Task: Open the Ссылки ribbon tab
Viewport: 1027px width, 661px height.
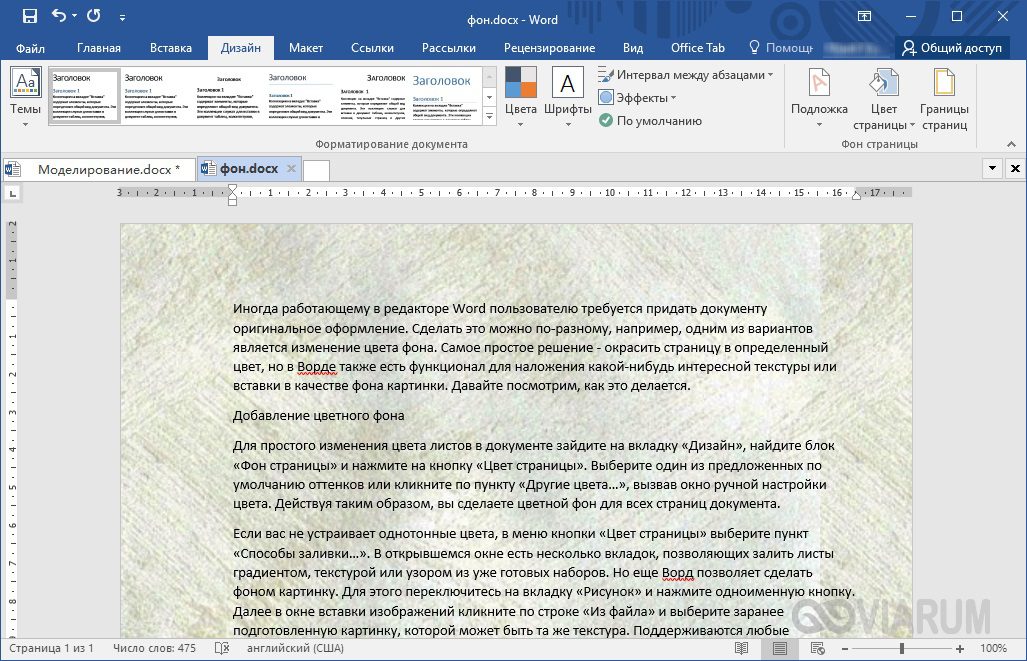Action: pyautogui.click(x=373, y=48)
